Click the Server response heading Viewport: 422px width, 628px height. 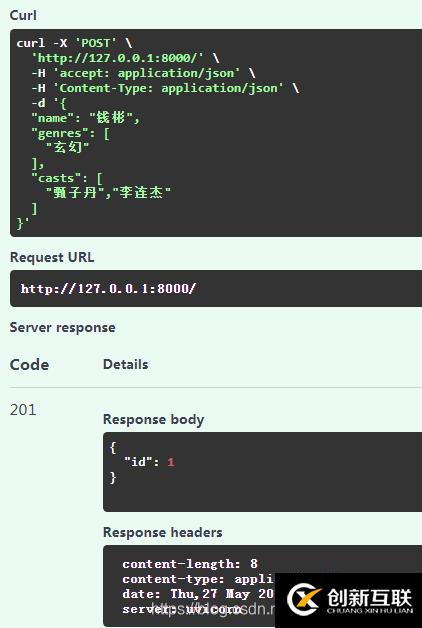tap(62, 327)
